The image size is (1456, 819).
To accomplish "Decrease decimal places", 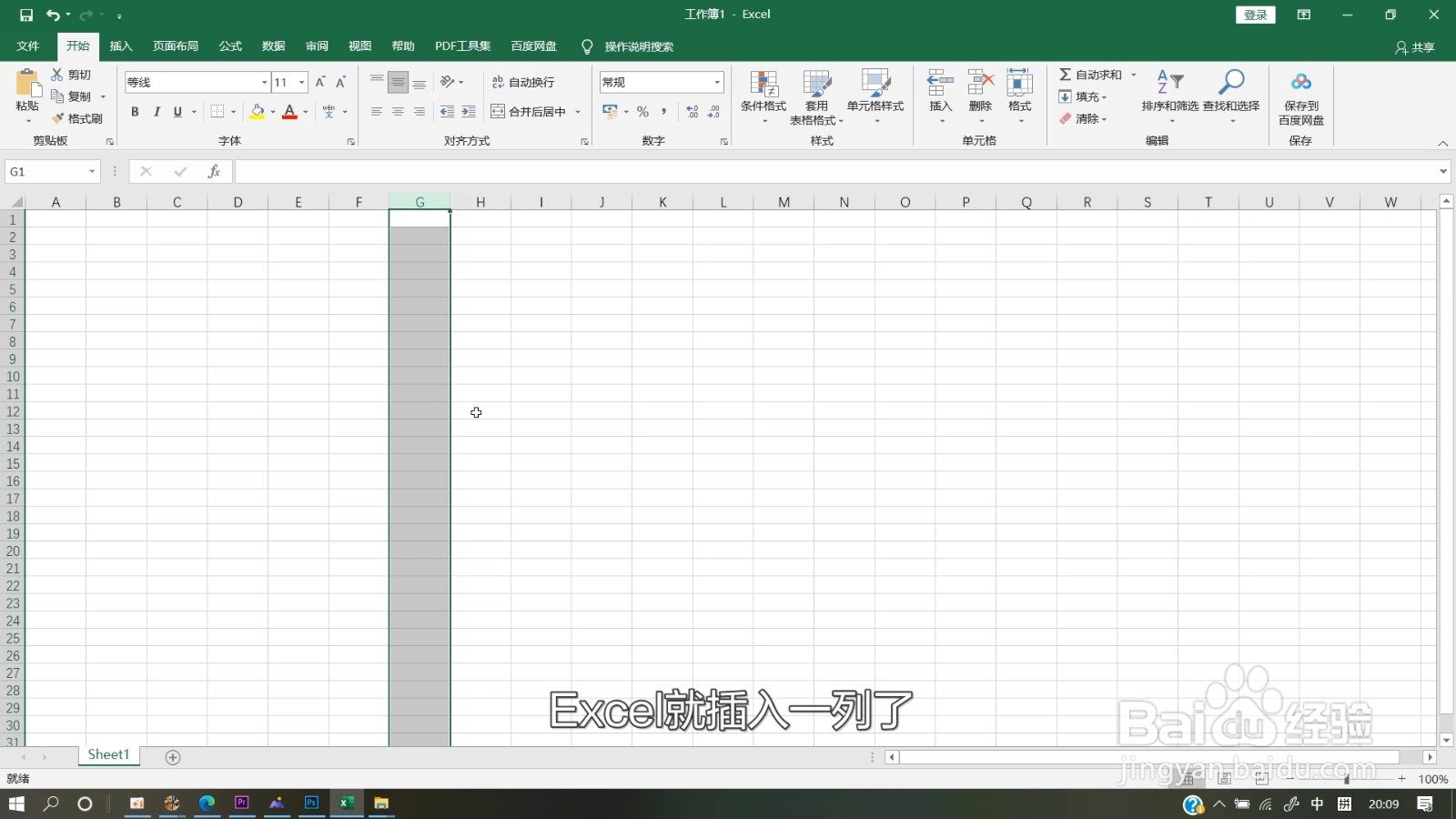I will (714, 111).
